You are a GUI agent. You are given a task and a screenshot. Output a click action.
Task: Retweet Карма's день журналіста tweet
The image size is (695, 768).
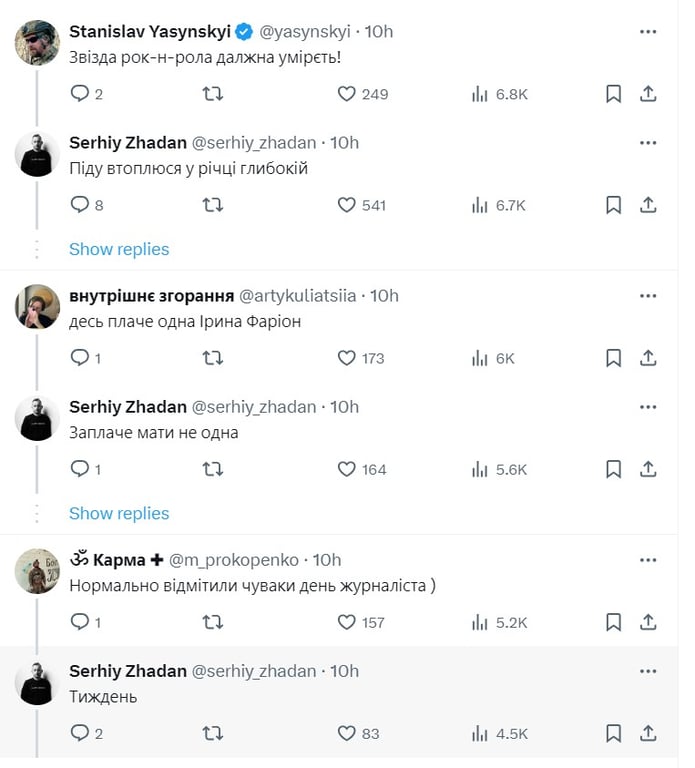[213, 622]
